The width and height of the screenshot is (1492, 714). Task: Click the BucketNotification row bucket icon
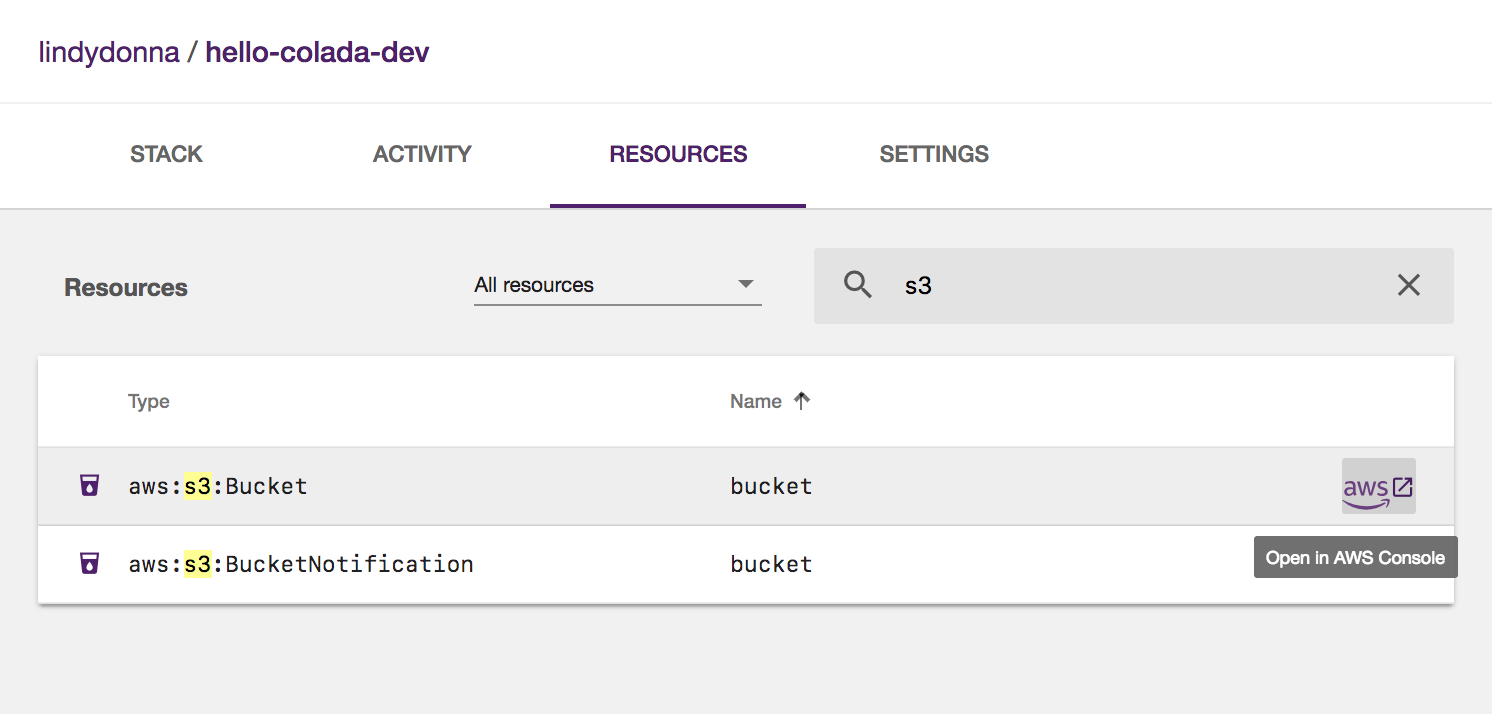coord(90,564)
